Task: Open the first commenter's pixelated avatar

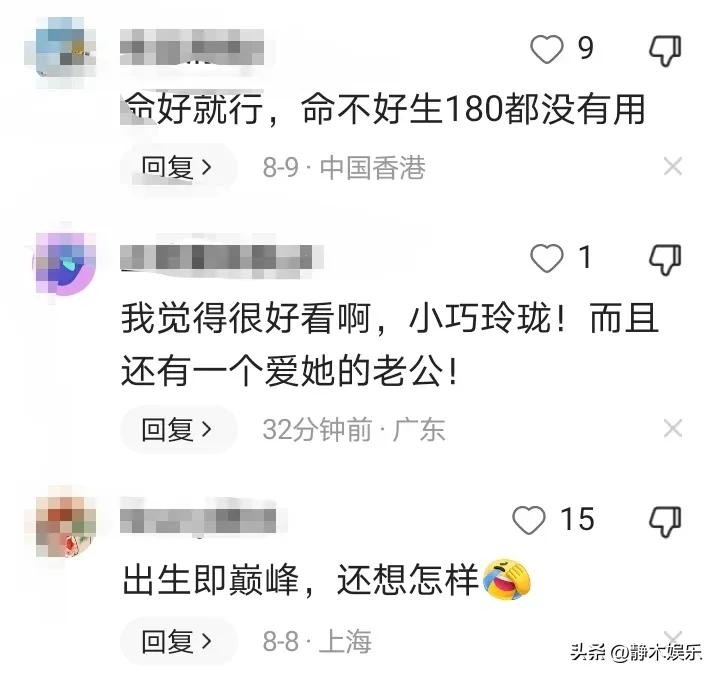Action: (x=61, y=46)
